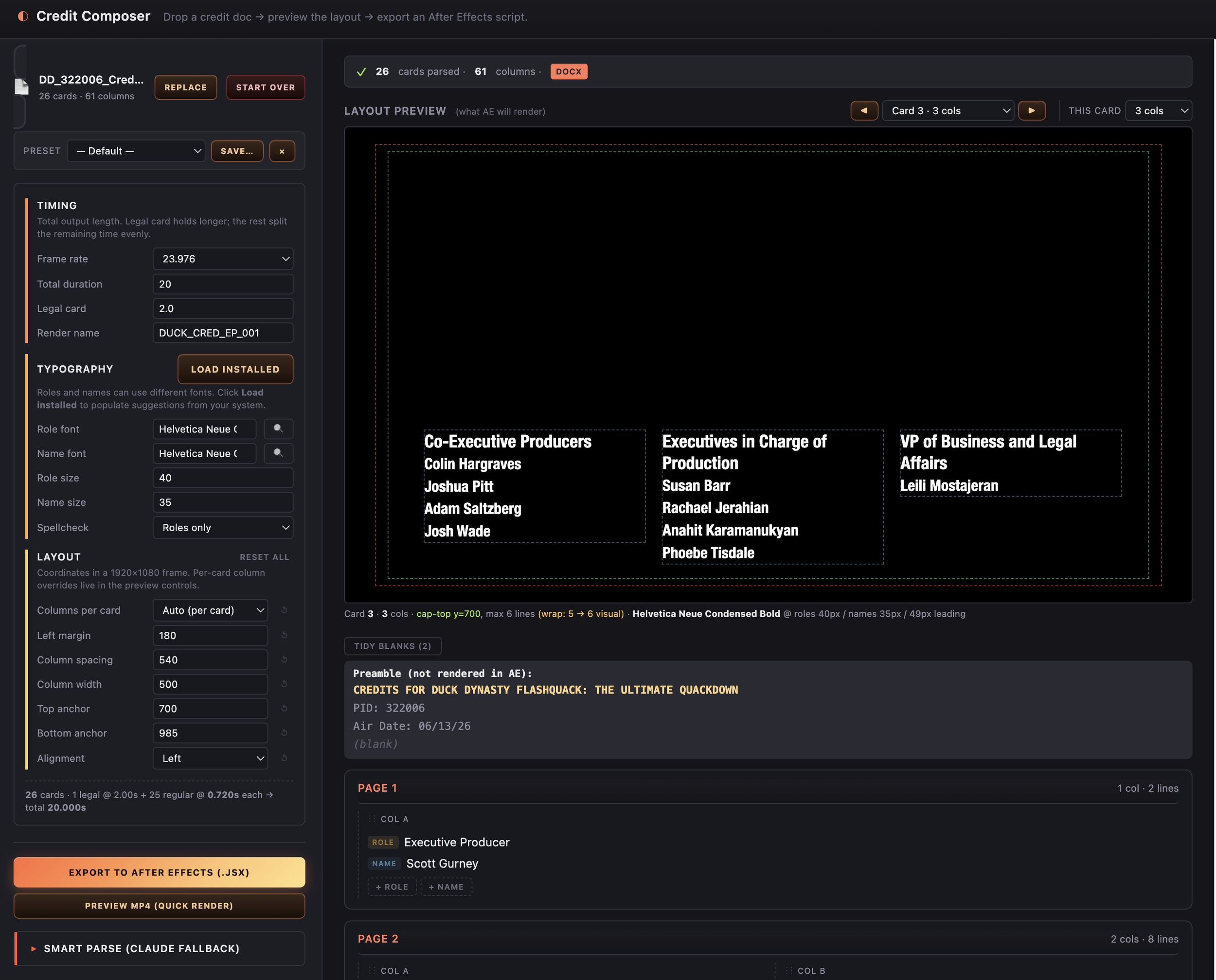Search fonts for Name font
This screenshot has width=1216, height=980.
click(278, 453)
